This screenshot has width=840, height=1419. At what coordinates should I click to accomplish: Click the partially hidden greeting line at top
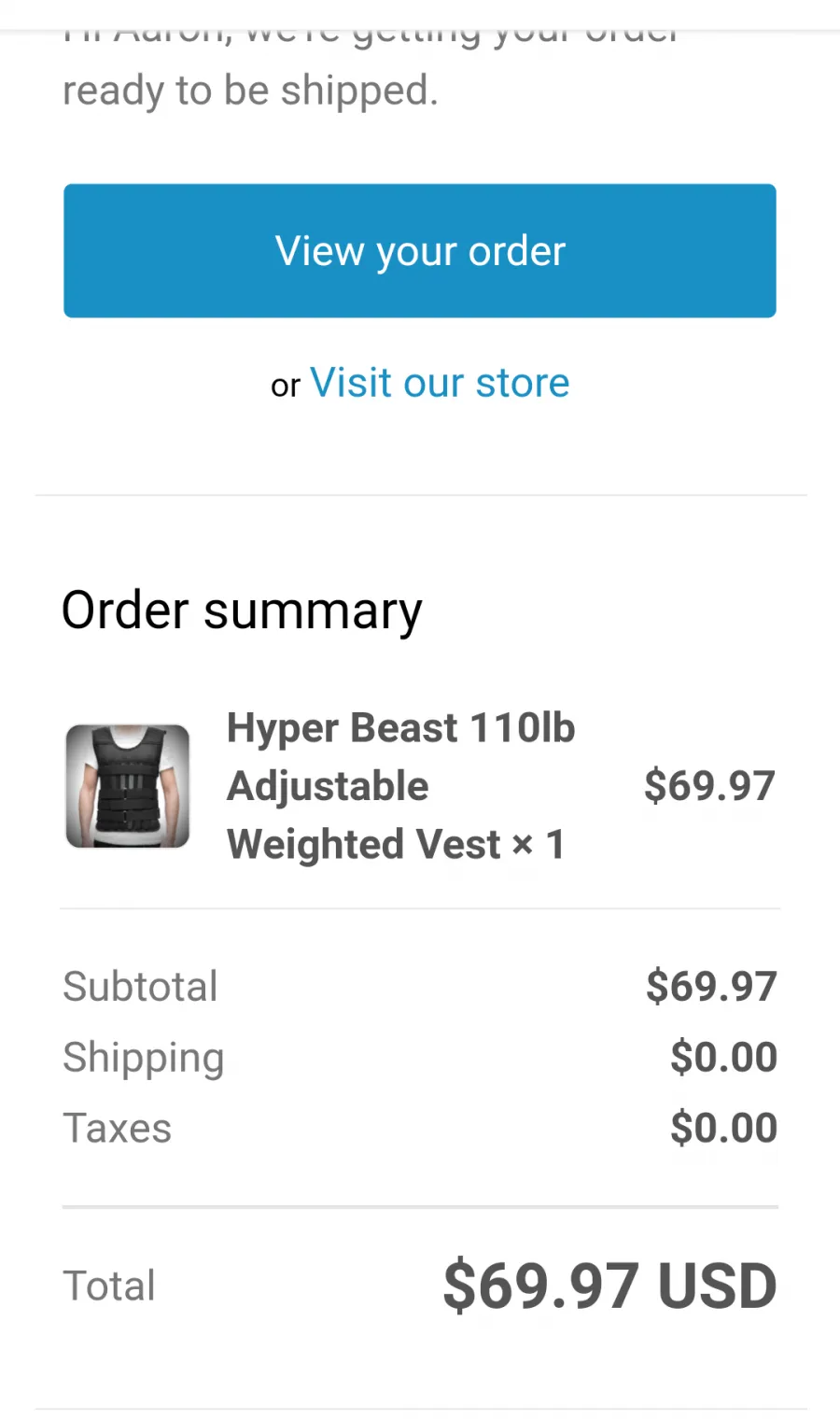371,36
